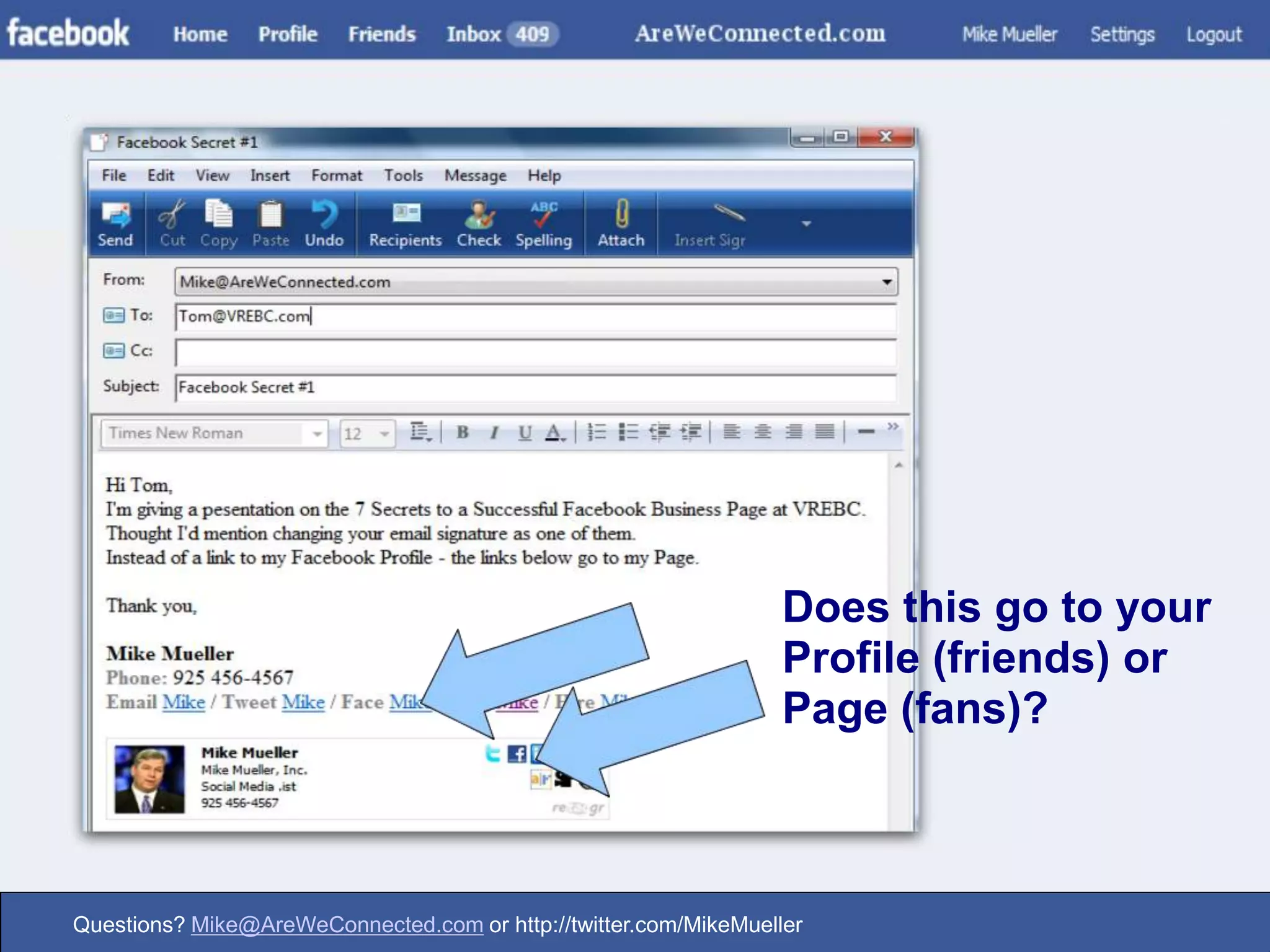Click the Undo arrow icon

324,214
